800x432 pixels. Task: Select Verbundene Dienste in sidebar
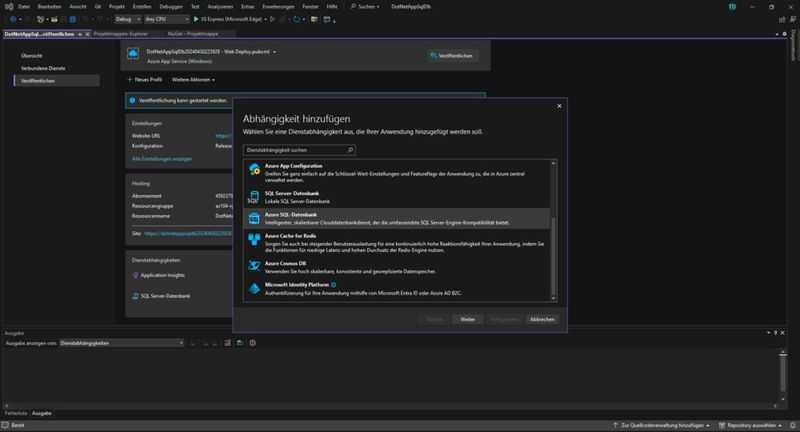43,68
